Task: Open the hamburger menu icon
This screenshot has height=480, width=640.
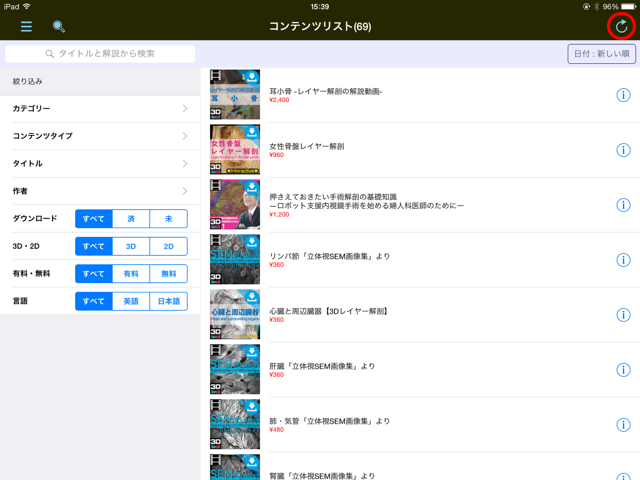Action: [26, 26]
